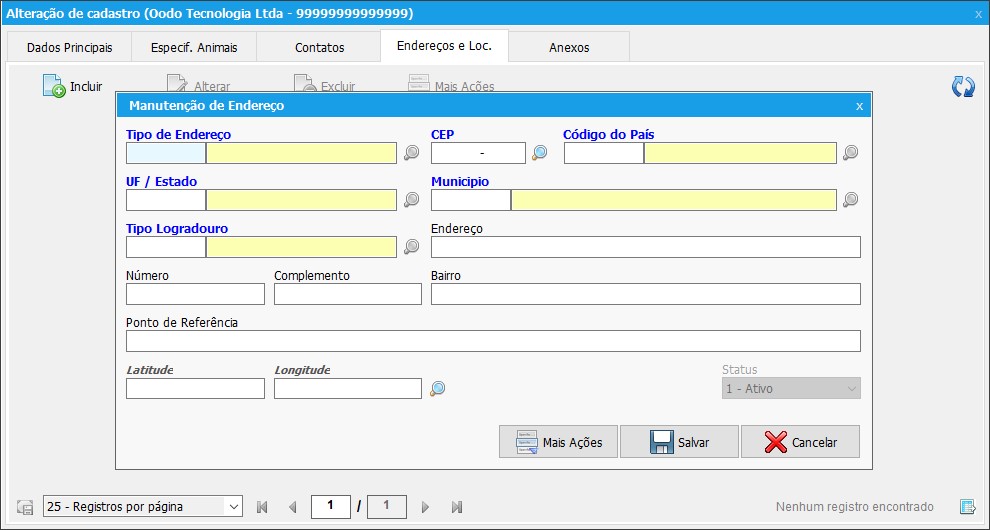Open the Registros por página dropdown

point(143,506)
